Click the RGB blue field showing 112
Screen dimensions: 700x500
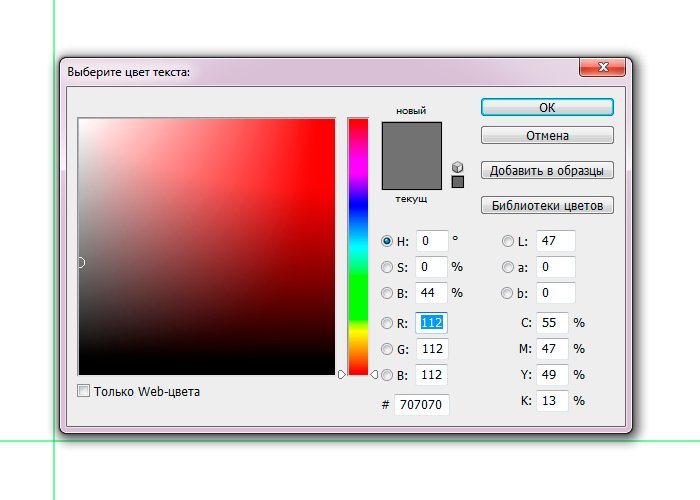click(x=431, y=375)
